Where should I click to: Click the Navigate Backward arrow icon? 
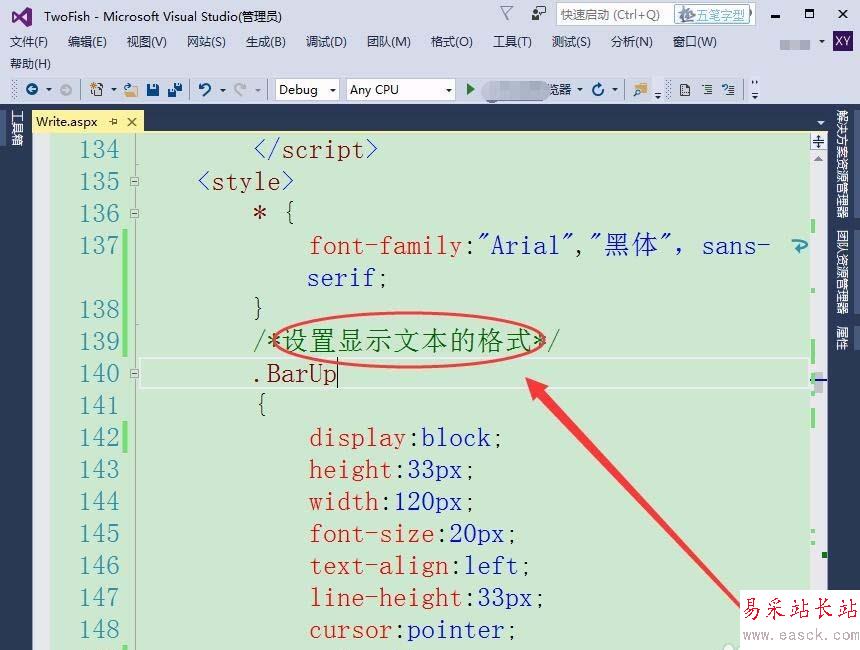[x=32, y=89]
